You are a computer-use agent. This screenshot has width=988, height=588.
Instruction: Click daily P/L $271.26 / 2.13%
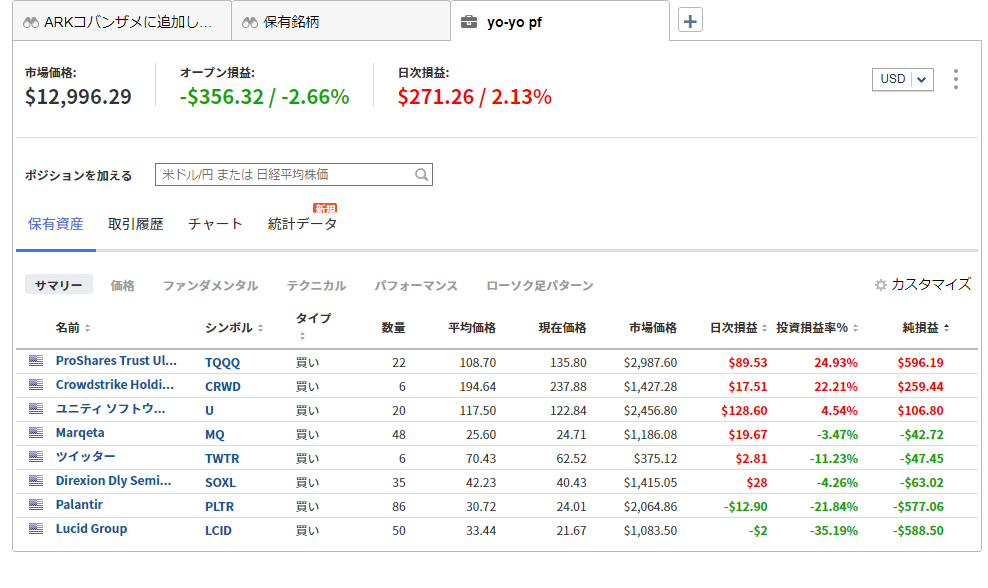474,96
